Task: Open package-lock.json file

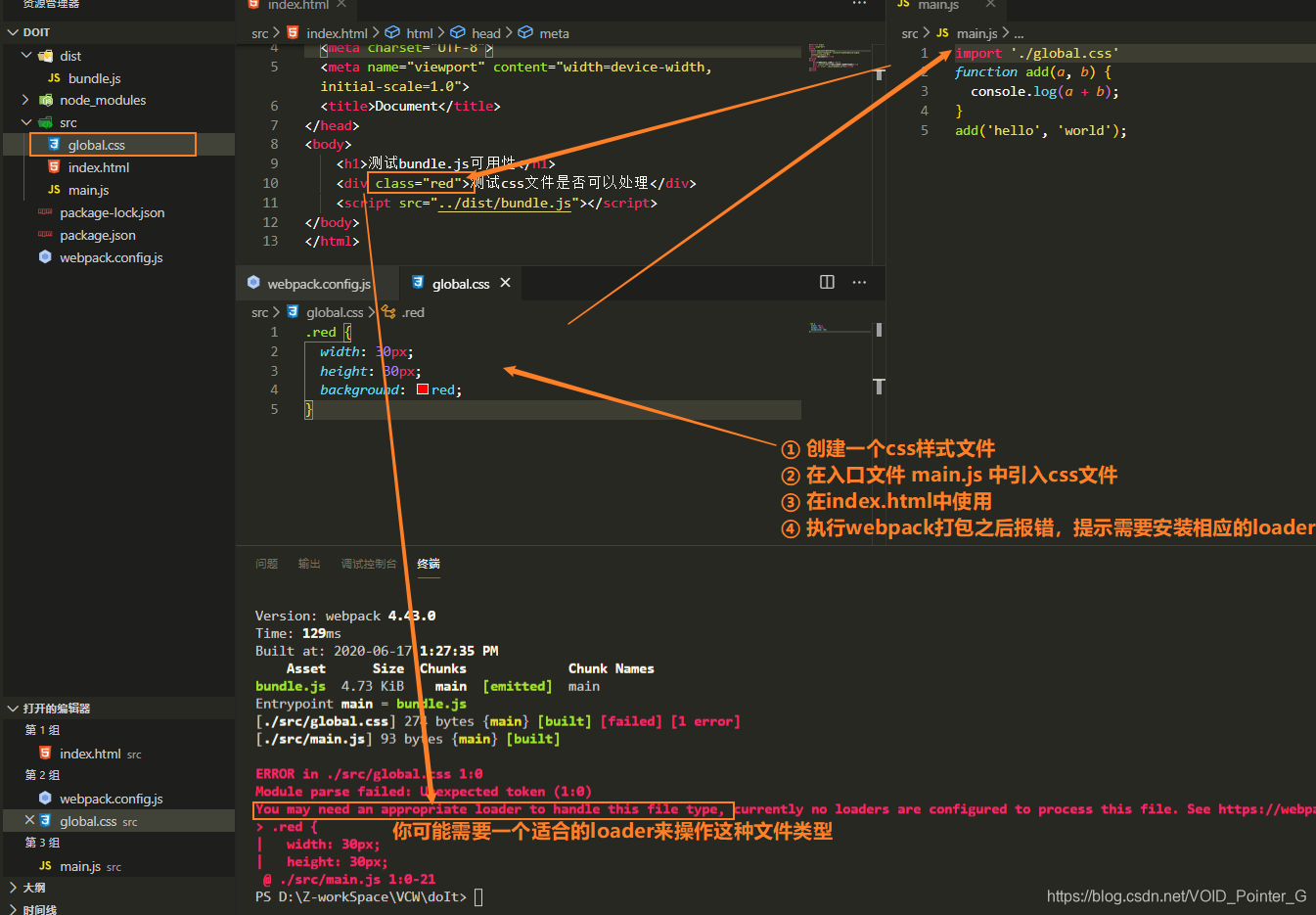Action: [x=113, y=212]
